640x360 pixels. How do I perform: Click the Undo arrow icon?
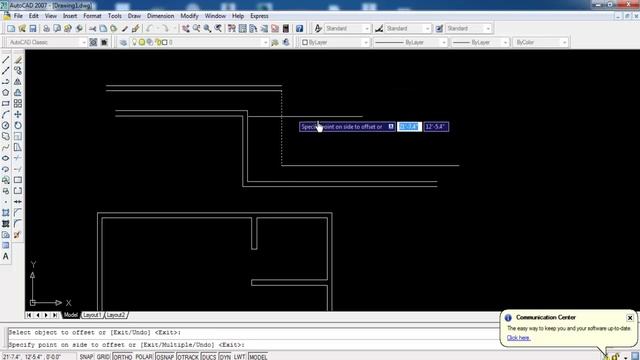click(x=149, y=29)
